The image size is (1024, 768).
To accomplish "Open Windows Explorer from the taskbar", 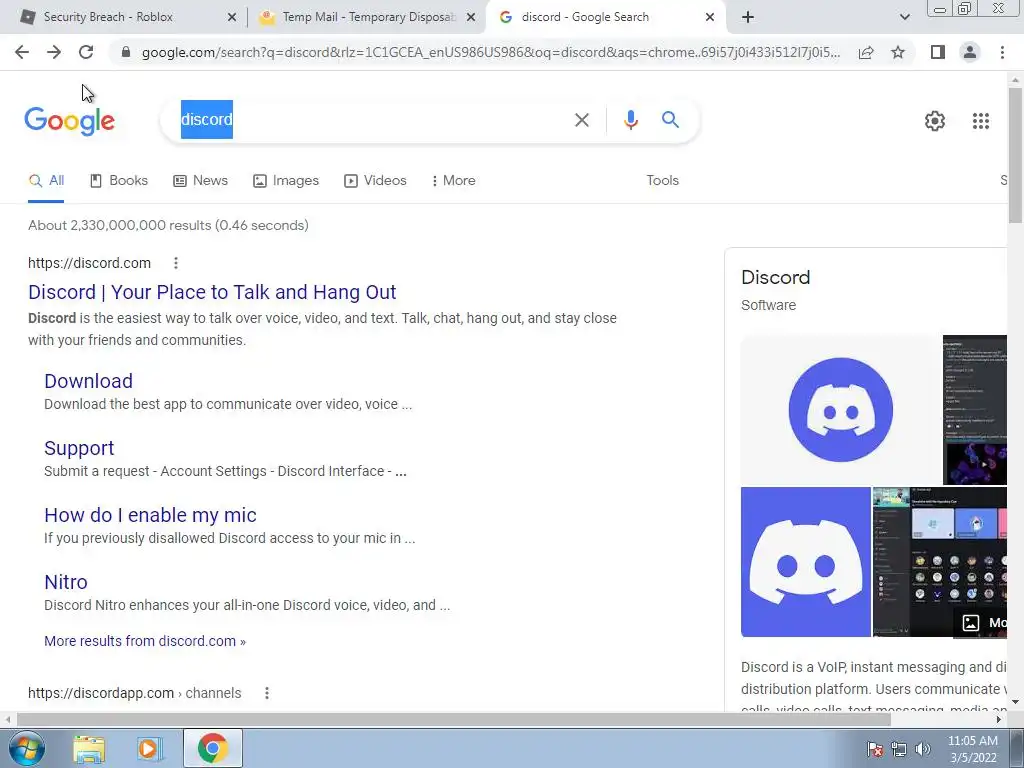I will tap(89, 750).
